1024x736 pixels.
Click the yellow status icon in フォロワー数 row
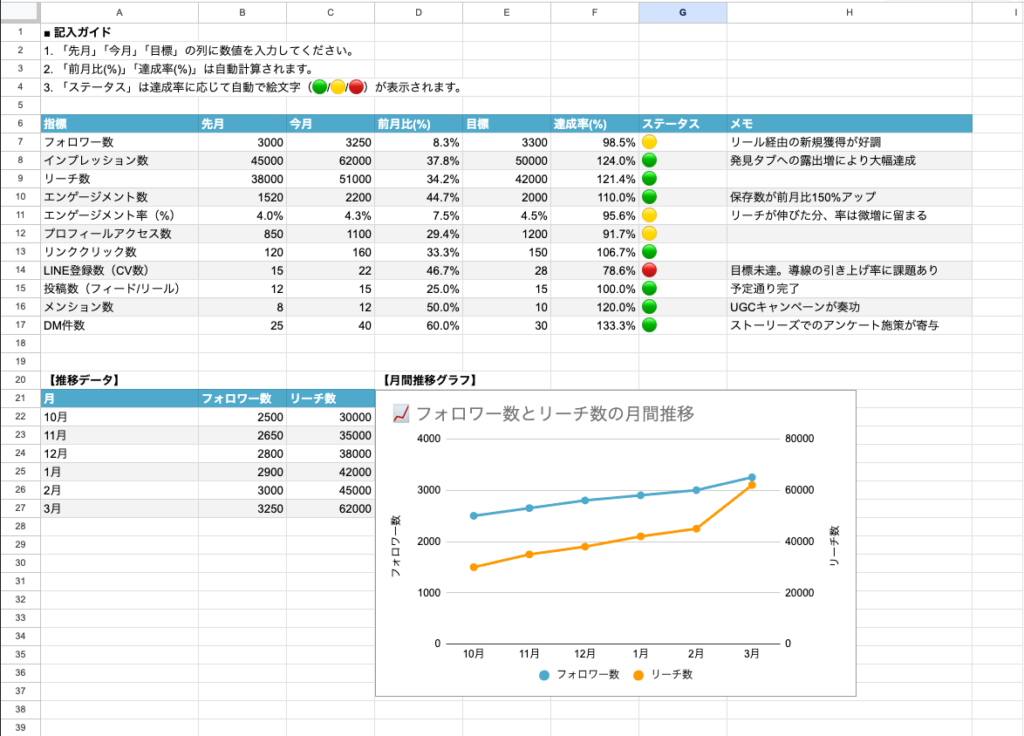(x=649, y=143)
